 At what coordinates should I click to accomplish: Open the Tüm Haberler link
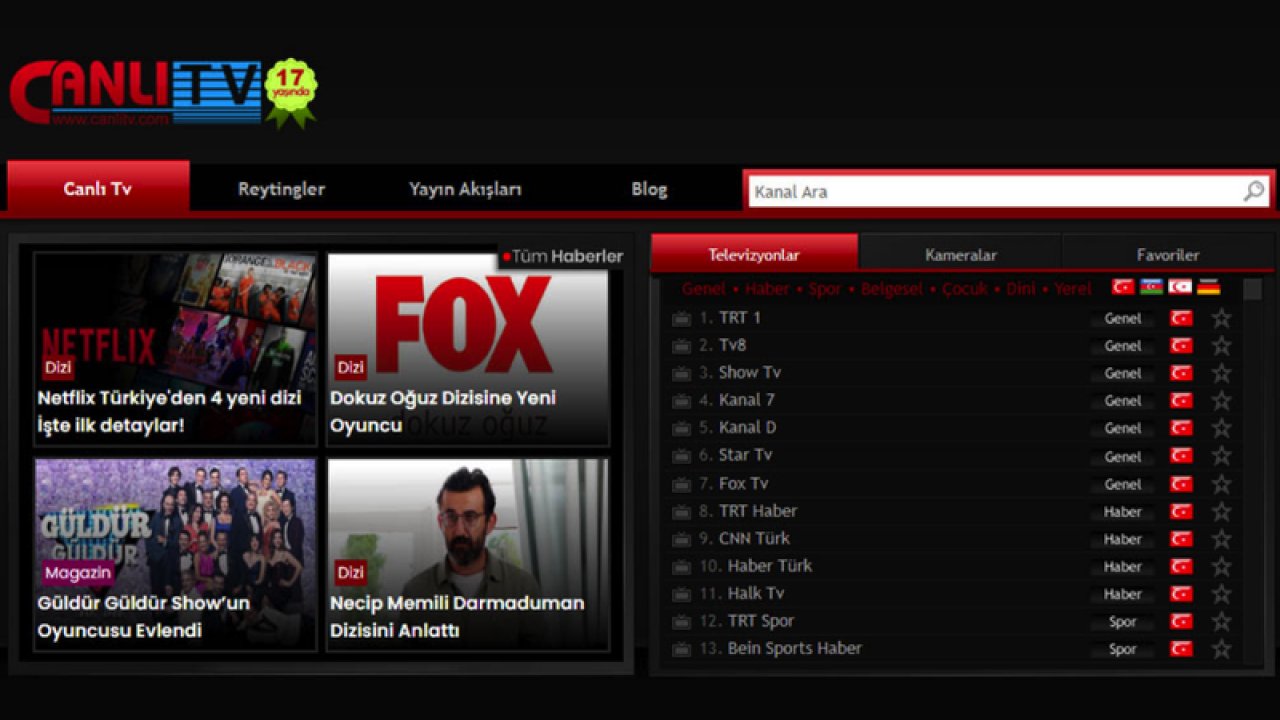click(x=565, y=256)
